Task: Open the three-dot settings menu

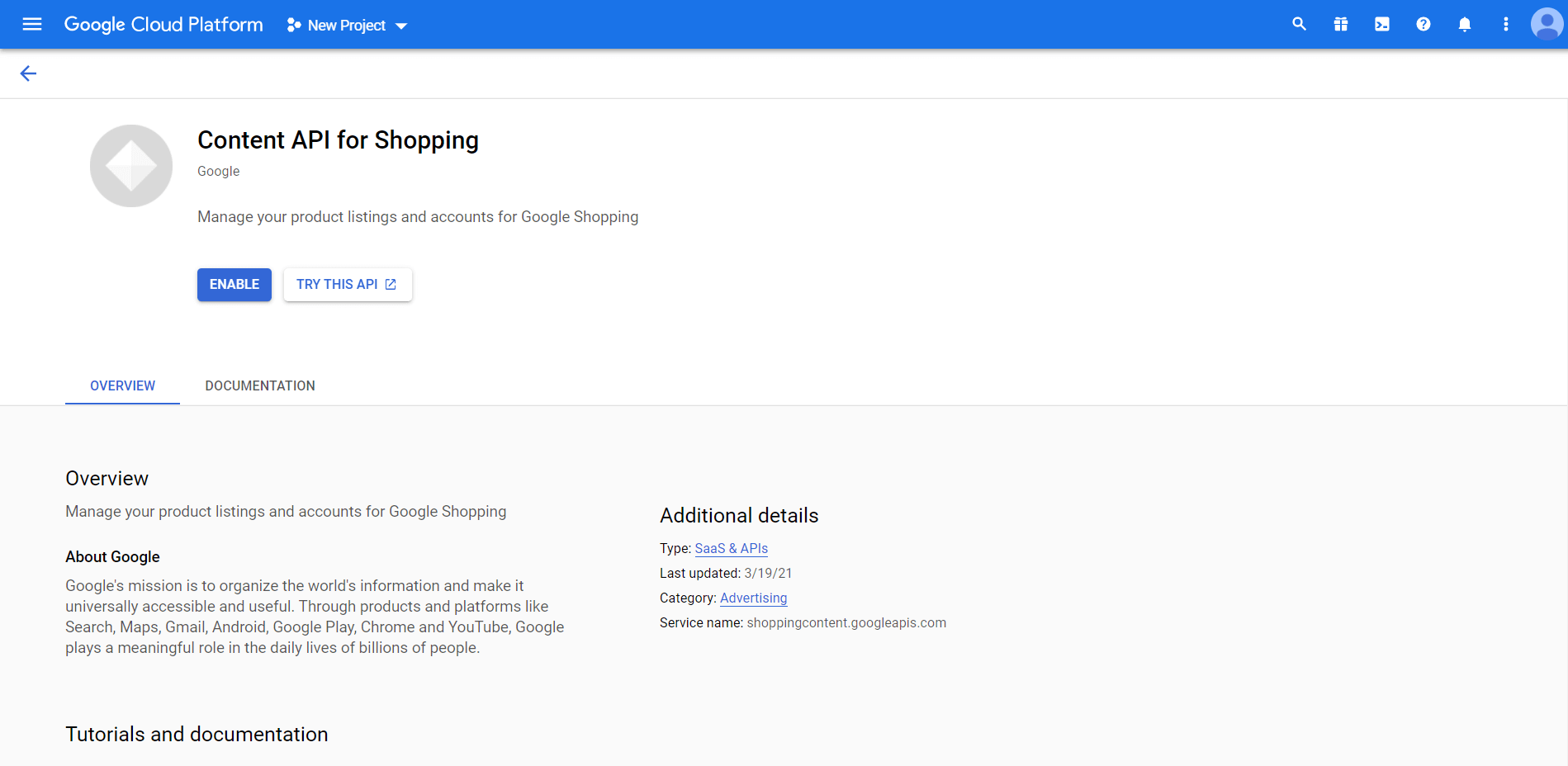Action: tap(1506, 25)
